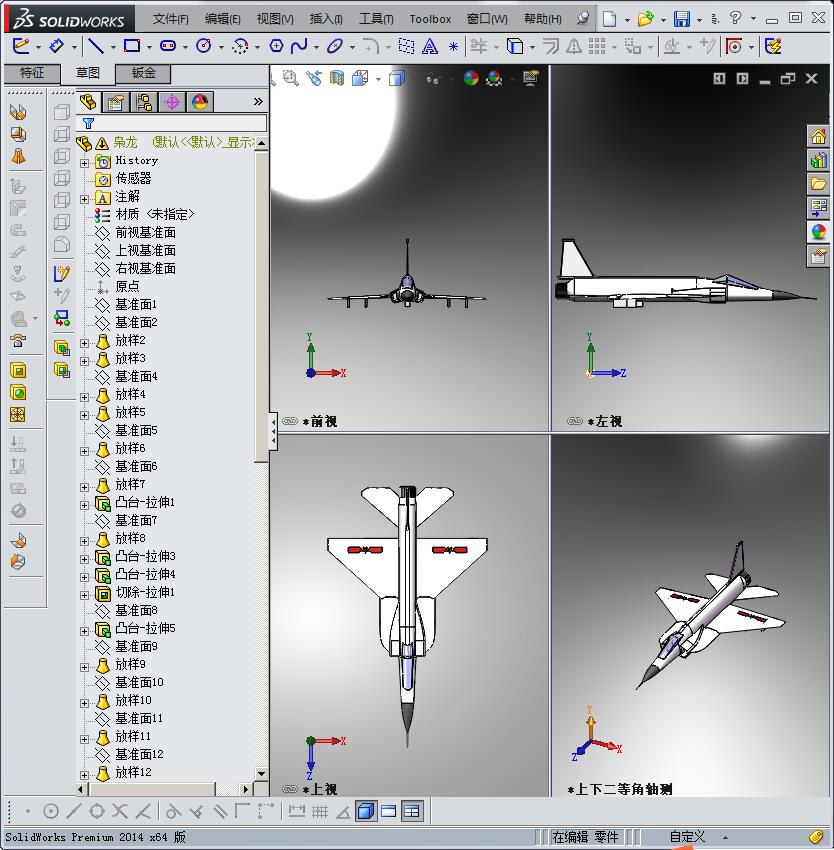
Task: Expand the 放样12 feature
Action: pyautogui.click(x=85, y=775)
